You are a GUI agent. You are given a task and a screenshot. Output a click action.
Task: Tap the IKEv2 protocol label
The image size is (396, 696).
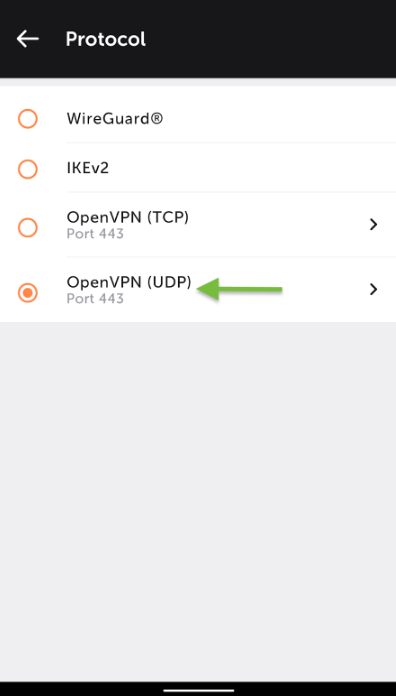point(87,168)
